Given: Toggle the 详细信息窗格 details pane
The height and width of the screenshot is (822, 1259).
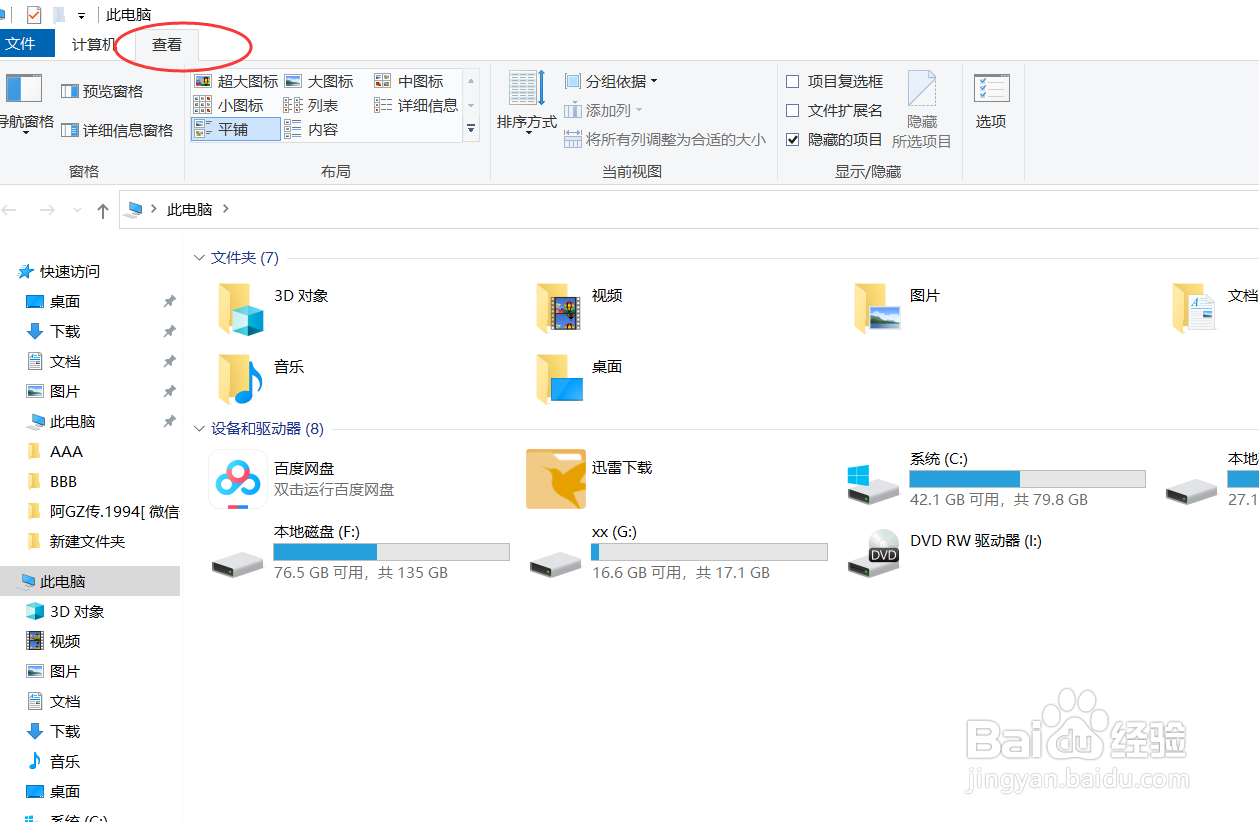Looking at the screenshot, I should [118, 129].
